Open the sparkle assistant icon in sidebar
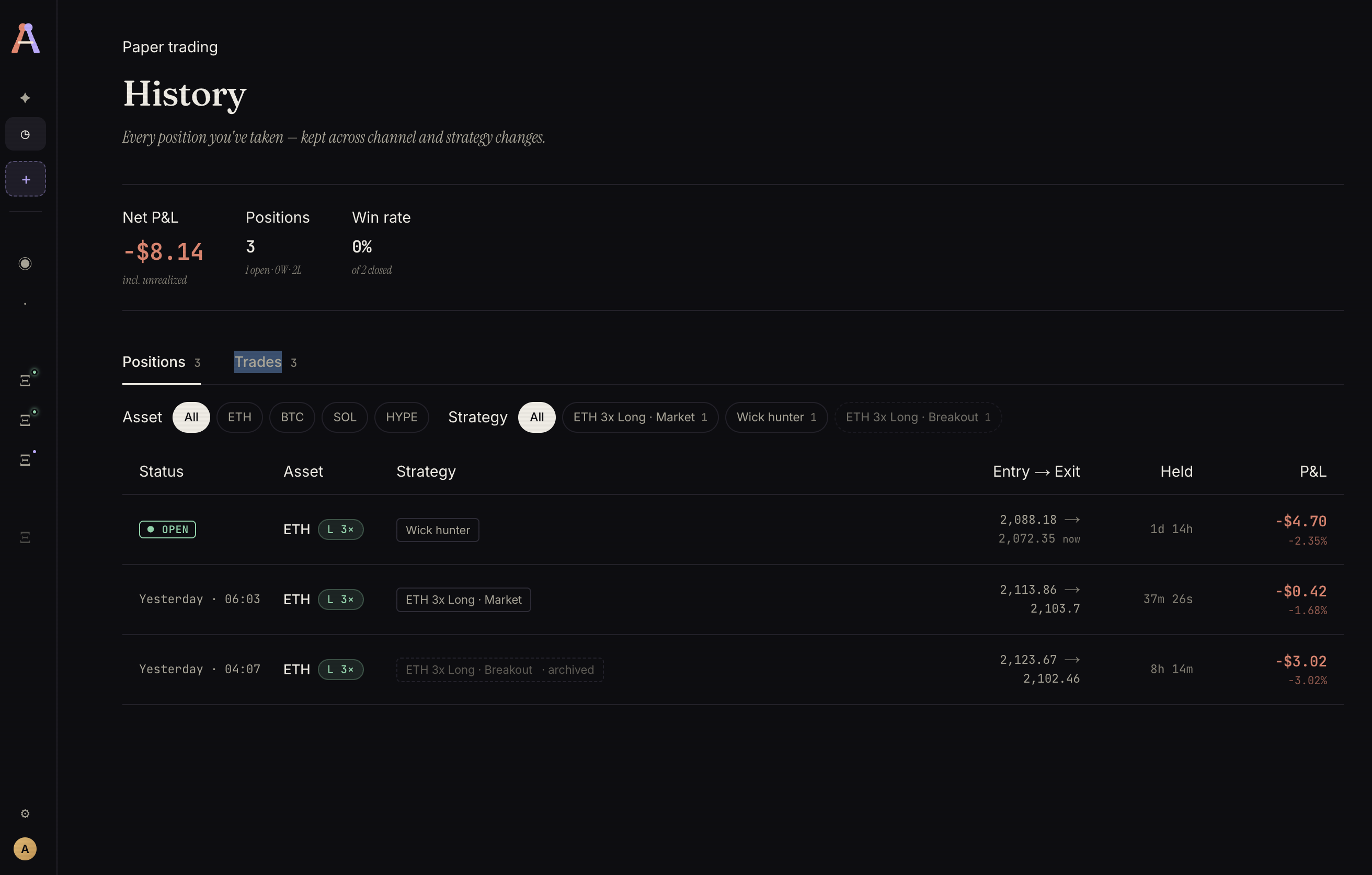Screen dimensions: 1372x875 pyautogui.click(x=25, y=98)
